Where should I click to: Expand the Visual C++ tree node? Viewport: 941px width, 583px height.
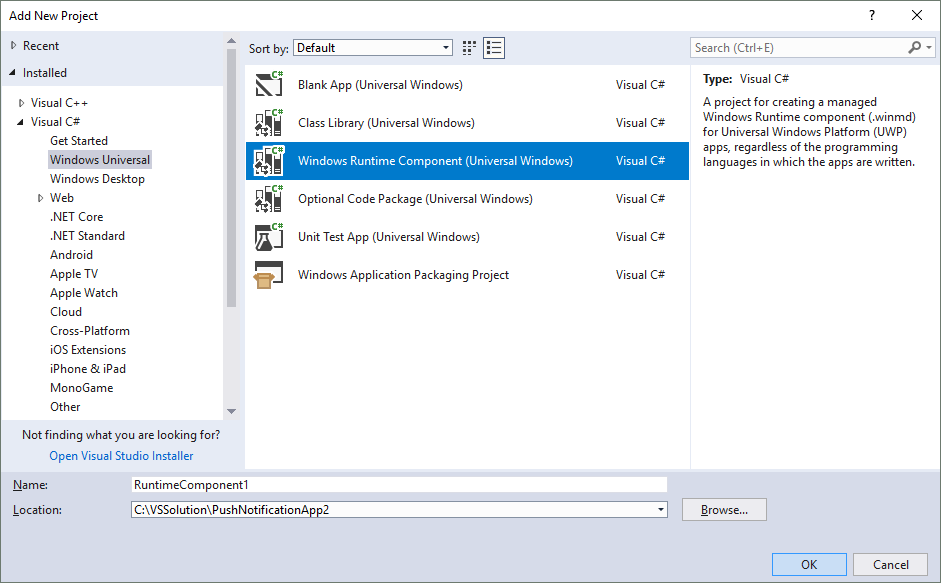(21, 103)
